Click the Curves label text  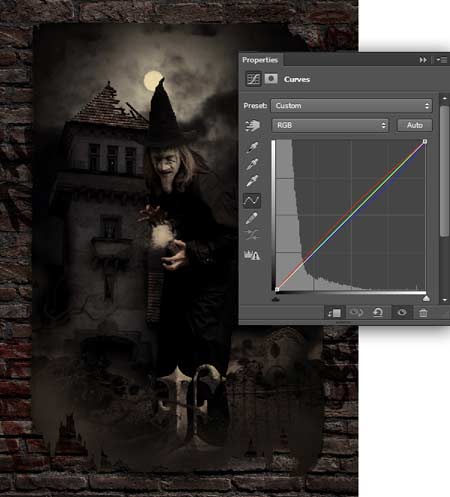[297, 79]
